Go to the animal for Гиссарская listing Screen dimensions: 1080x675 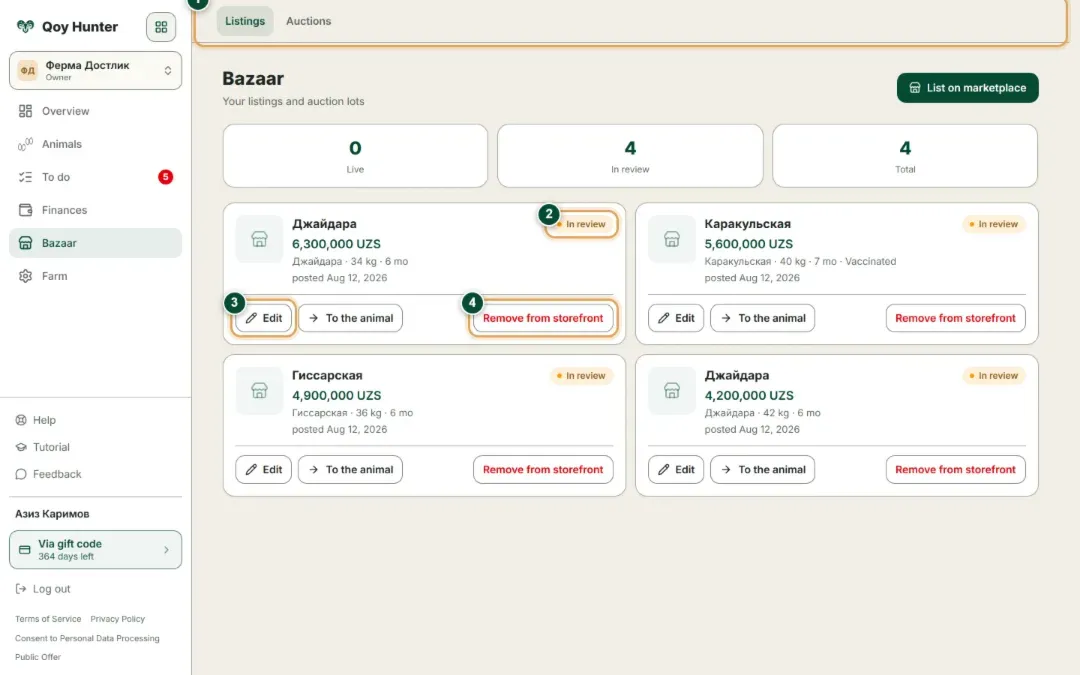(x=350, y=470)
